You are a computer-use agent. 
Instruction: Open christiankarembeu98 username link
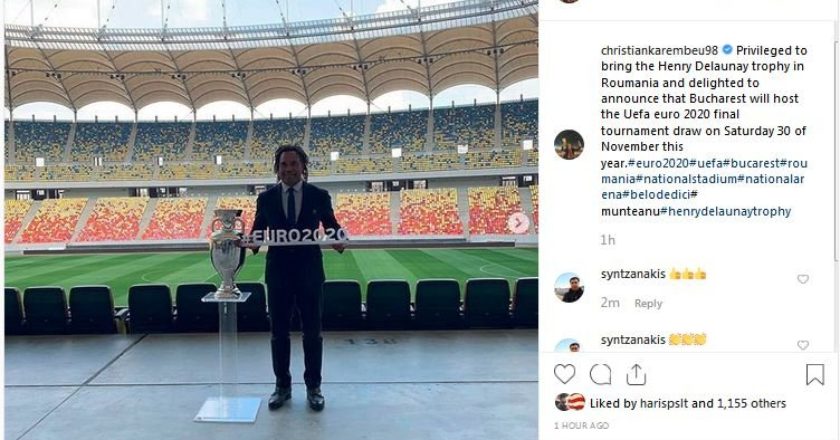659,50
